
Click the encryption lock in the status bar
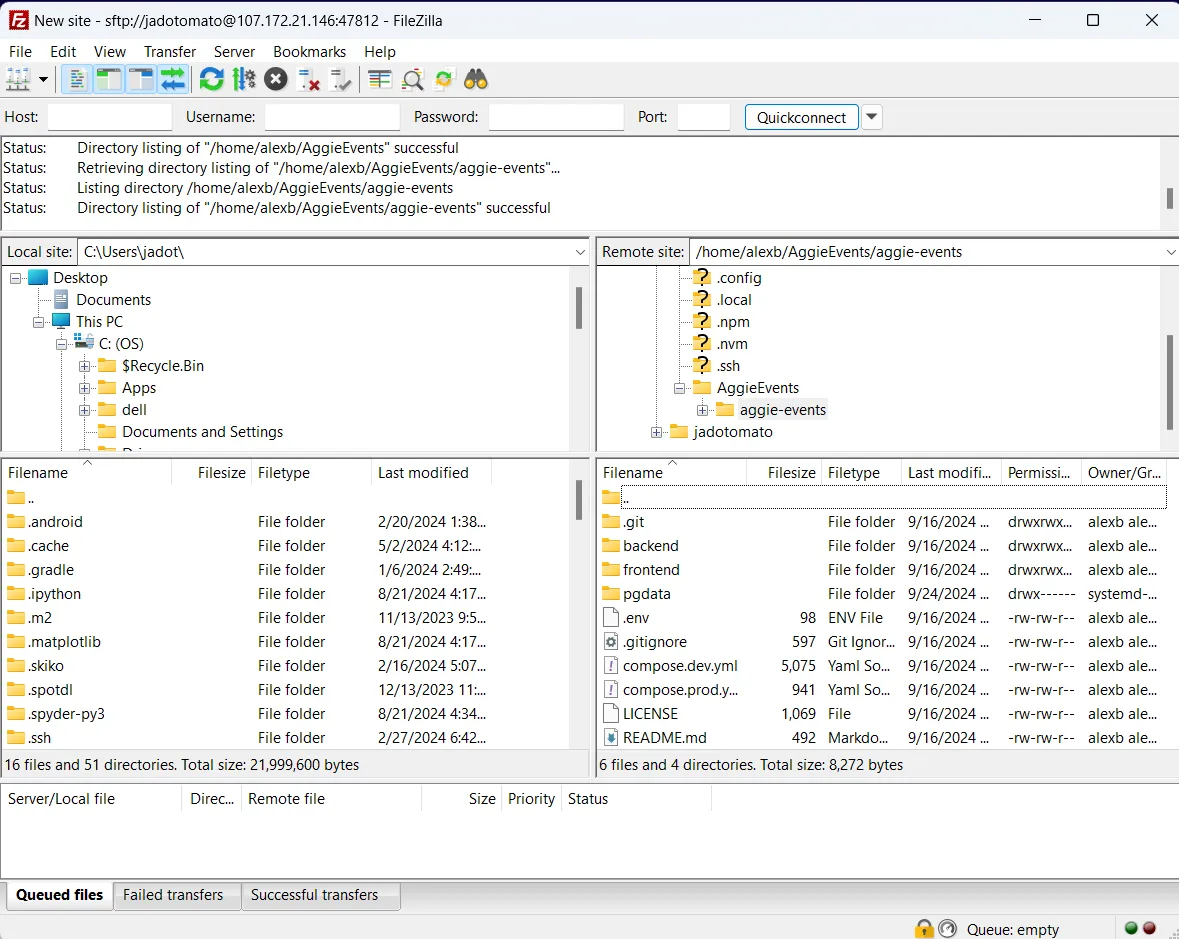point(924,928)
